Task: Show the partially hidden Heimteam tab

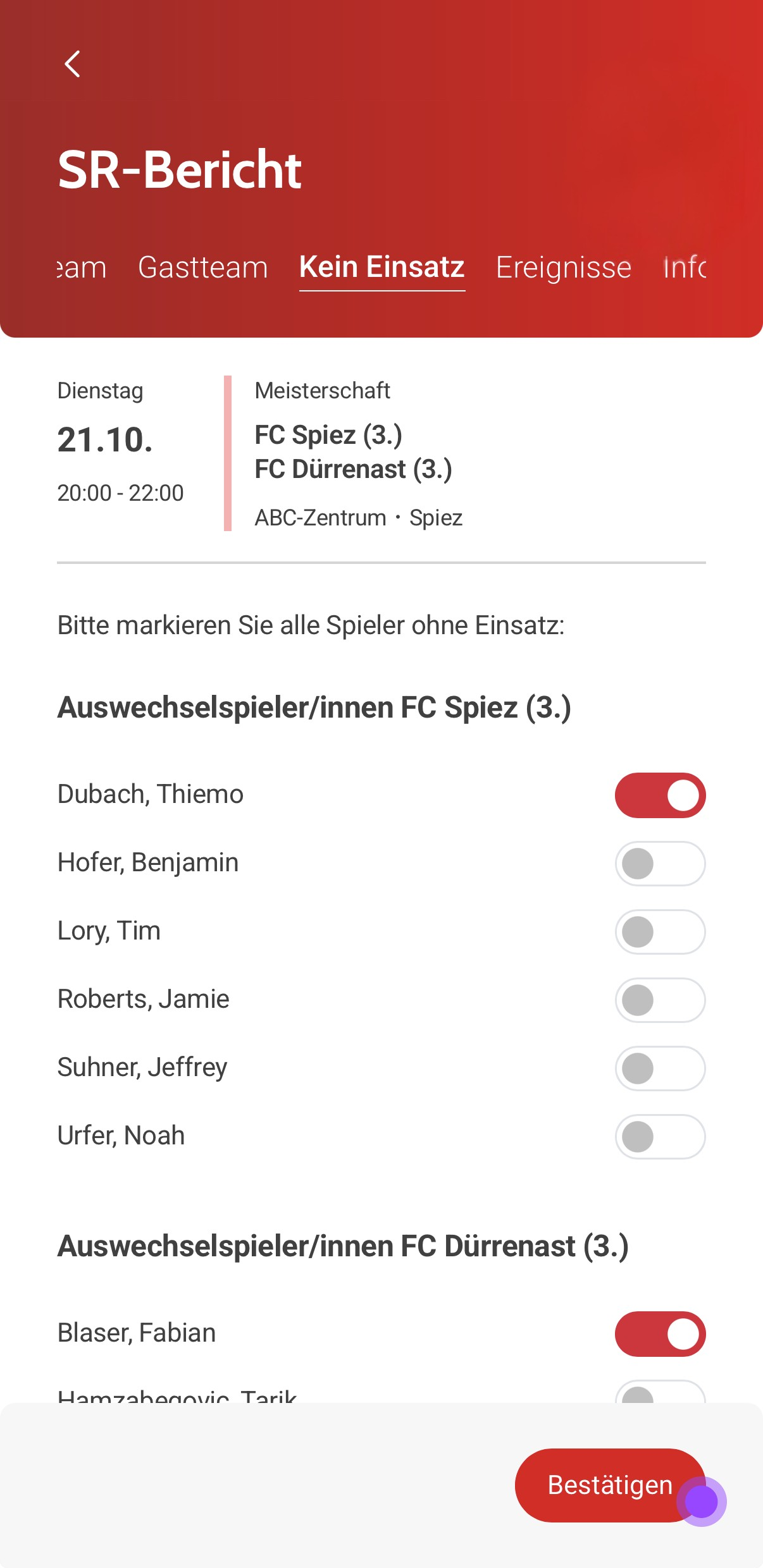Action: click(x=81, y=267)
